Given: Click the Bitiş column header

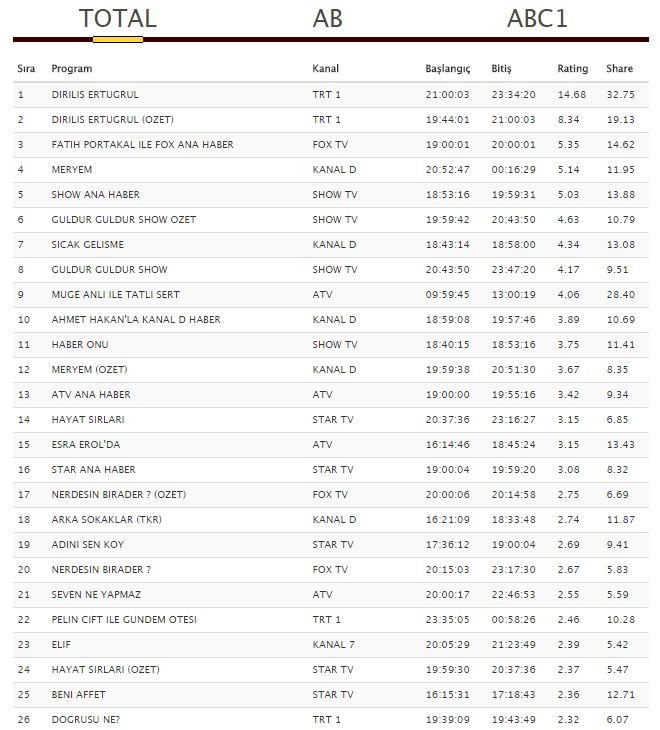Looking at the screenshot, I should pyautogui.click(x=501, y=69).
